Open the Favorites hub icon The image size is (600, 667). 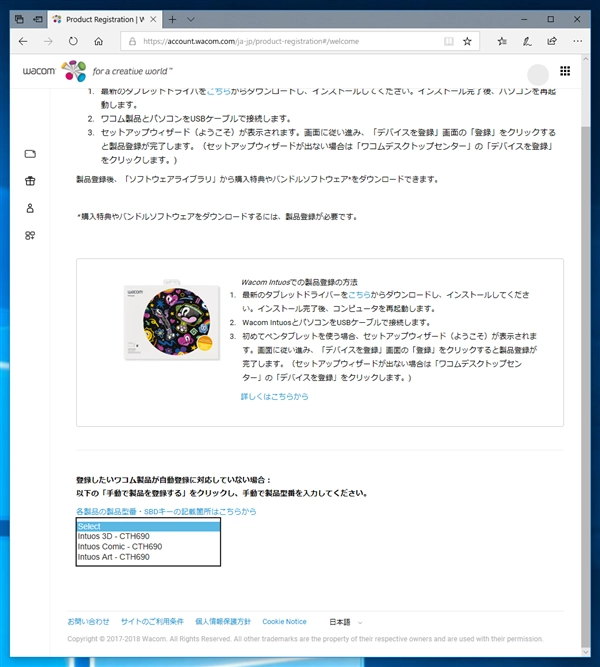[502, 41]
